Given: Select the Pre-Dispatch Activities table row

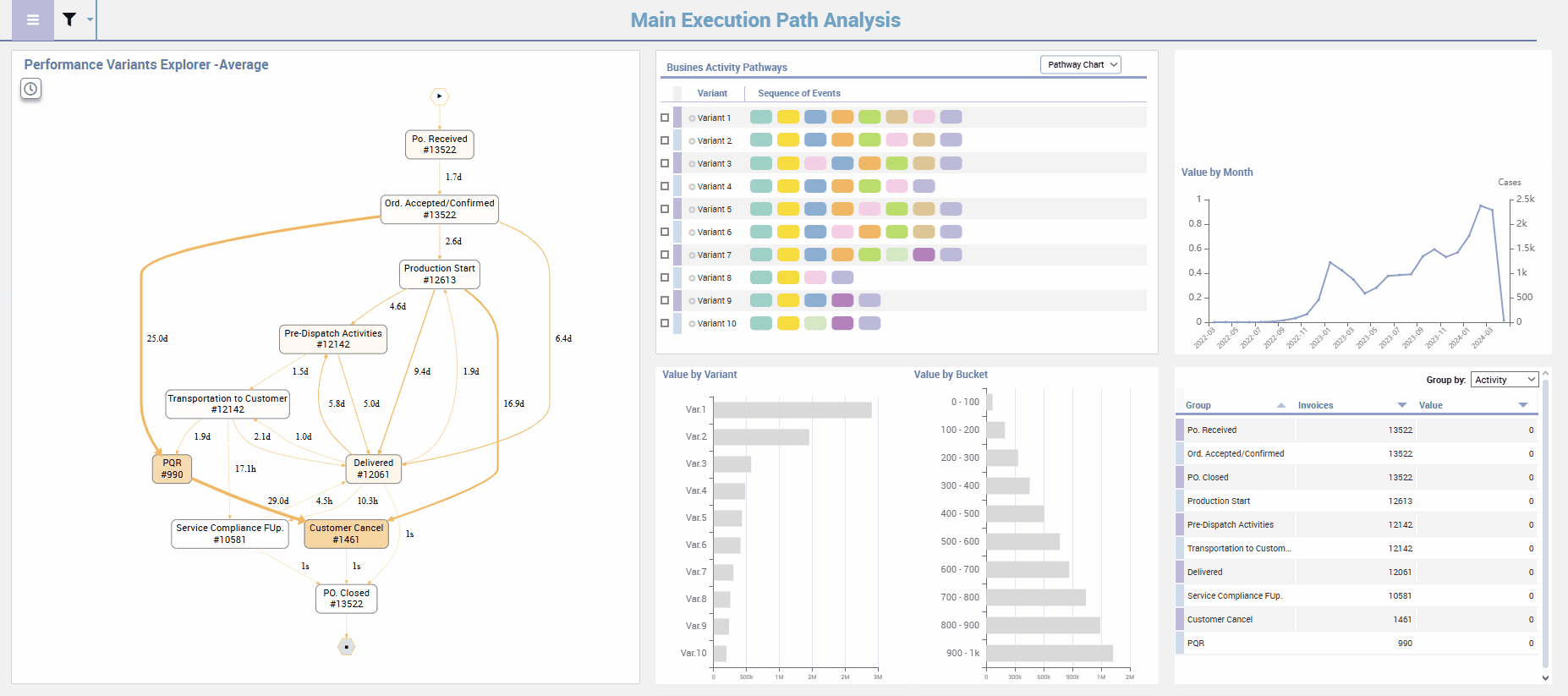Looking at the screenshot, I should click(x=1357, y=524).
